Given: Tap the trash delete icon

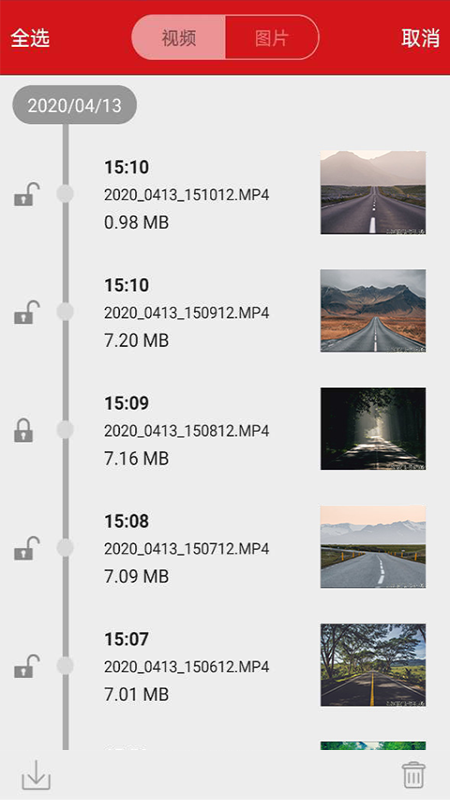Looking at the screenshot, I should click(x=413, y=775).
